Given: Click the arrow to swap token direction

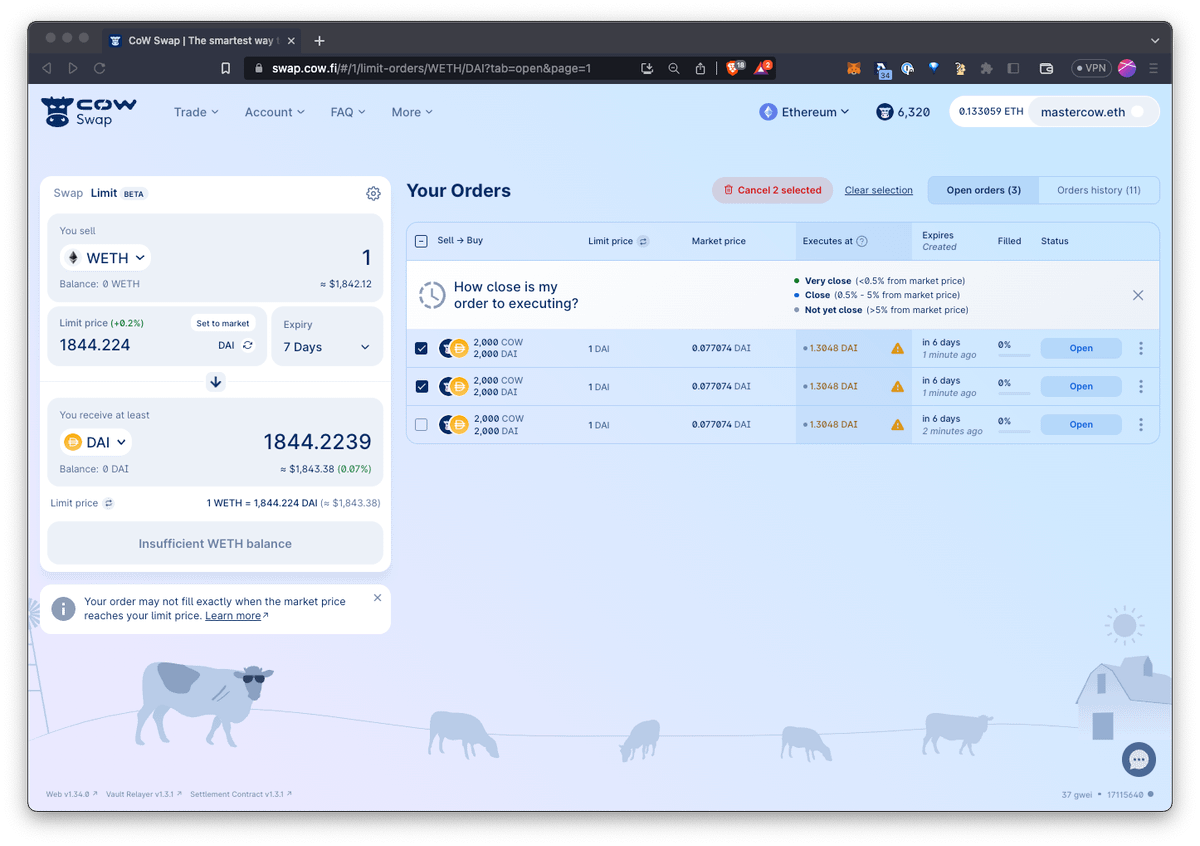Looking at the screenshot, I should click(x=215, y=381).
